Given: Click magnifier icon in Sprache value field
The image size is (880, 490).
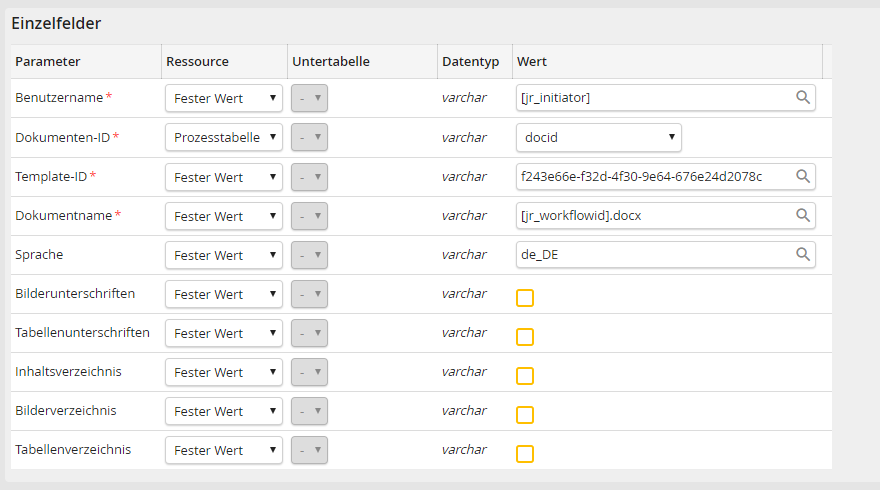Looking at the screenshot, I should [x=802, y=254].
